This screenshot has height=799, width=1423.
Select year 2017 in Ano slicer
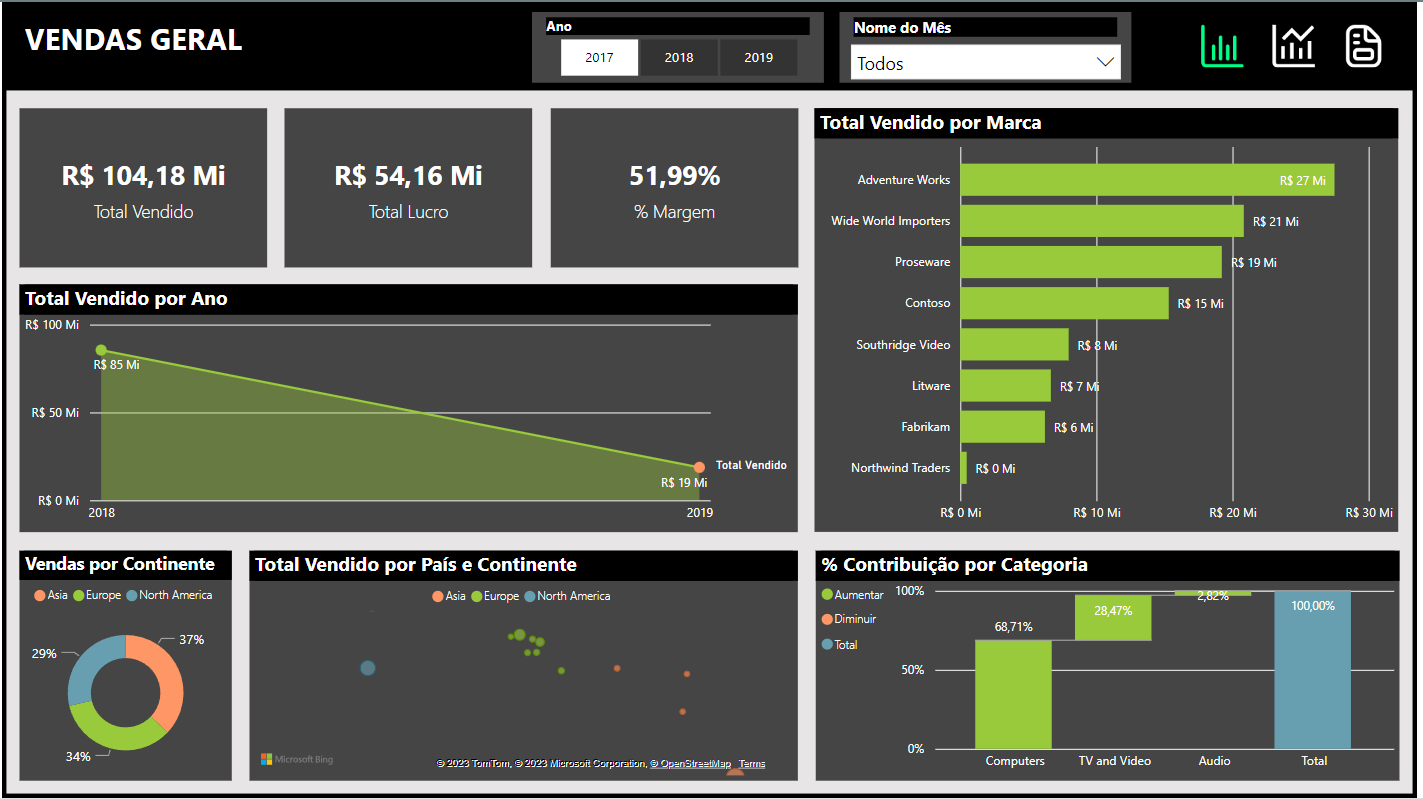(x=599, y=58)
